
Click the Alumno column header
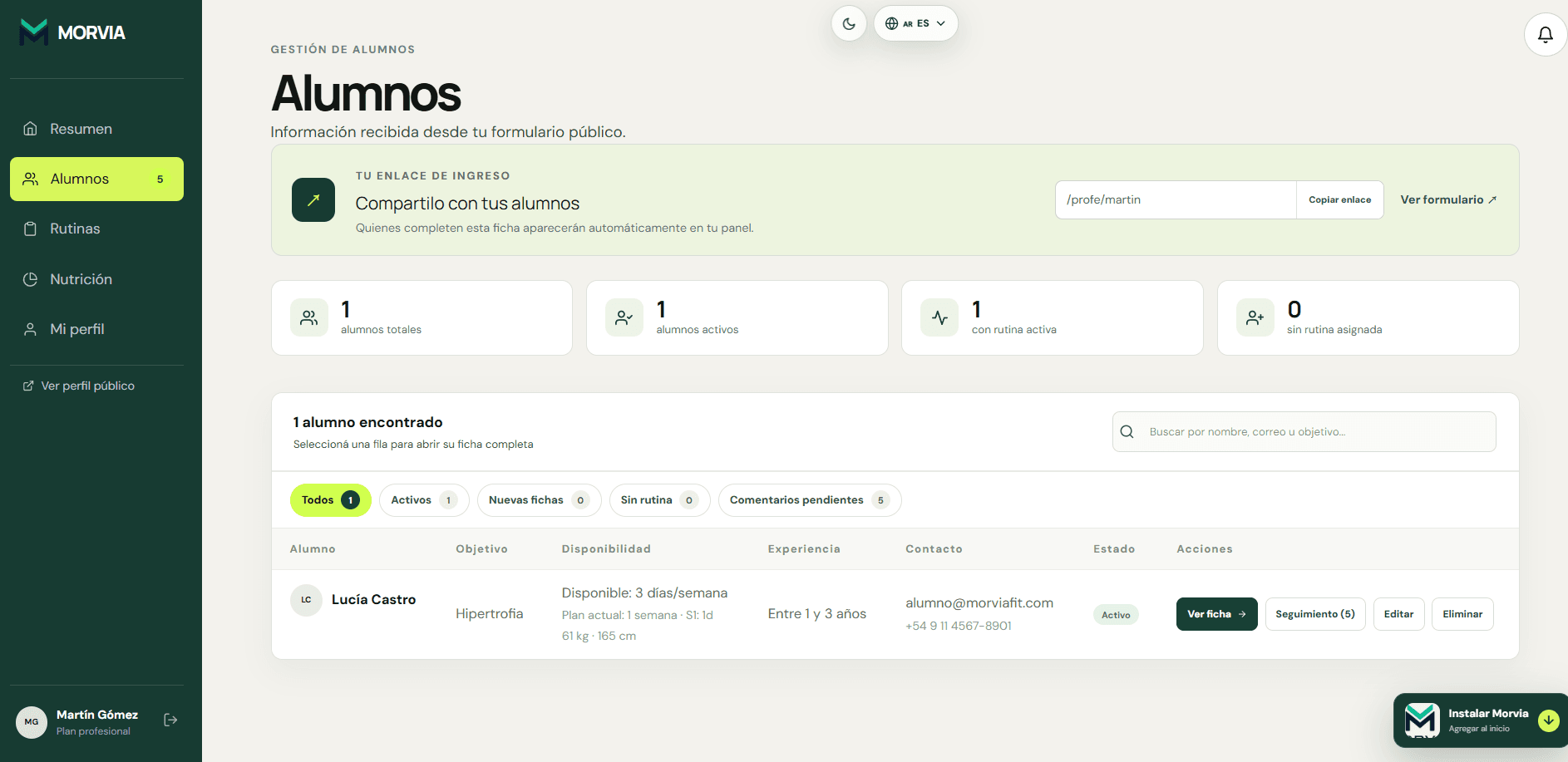pos(313,549)
